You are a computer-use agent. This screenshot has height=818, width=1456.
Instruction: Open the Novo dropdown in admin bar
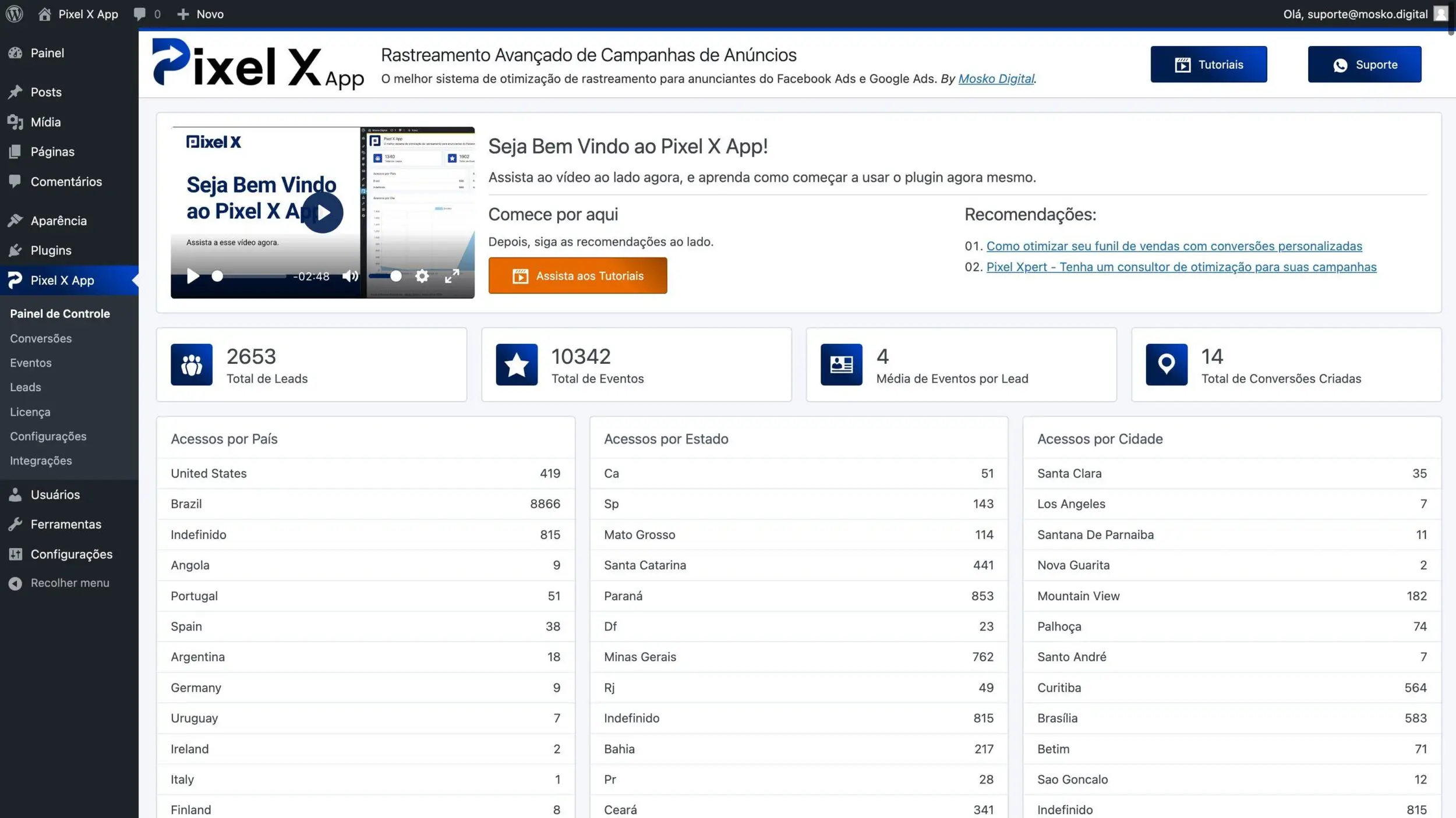200,13
